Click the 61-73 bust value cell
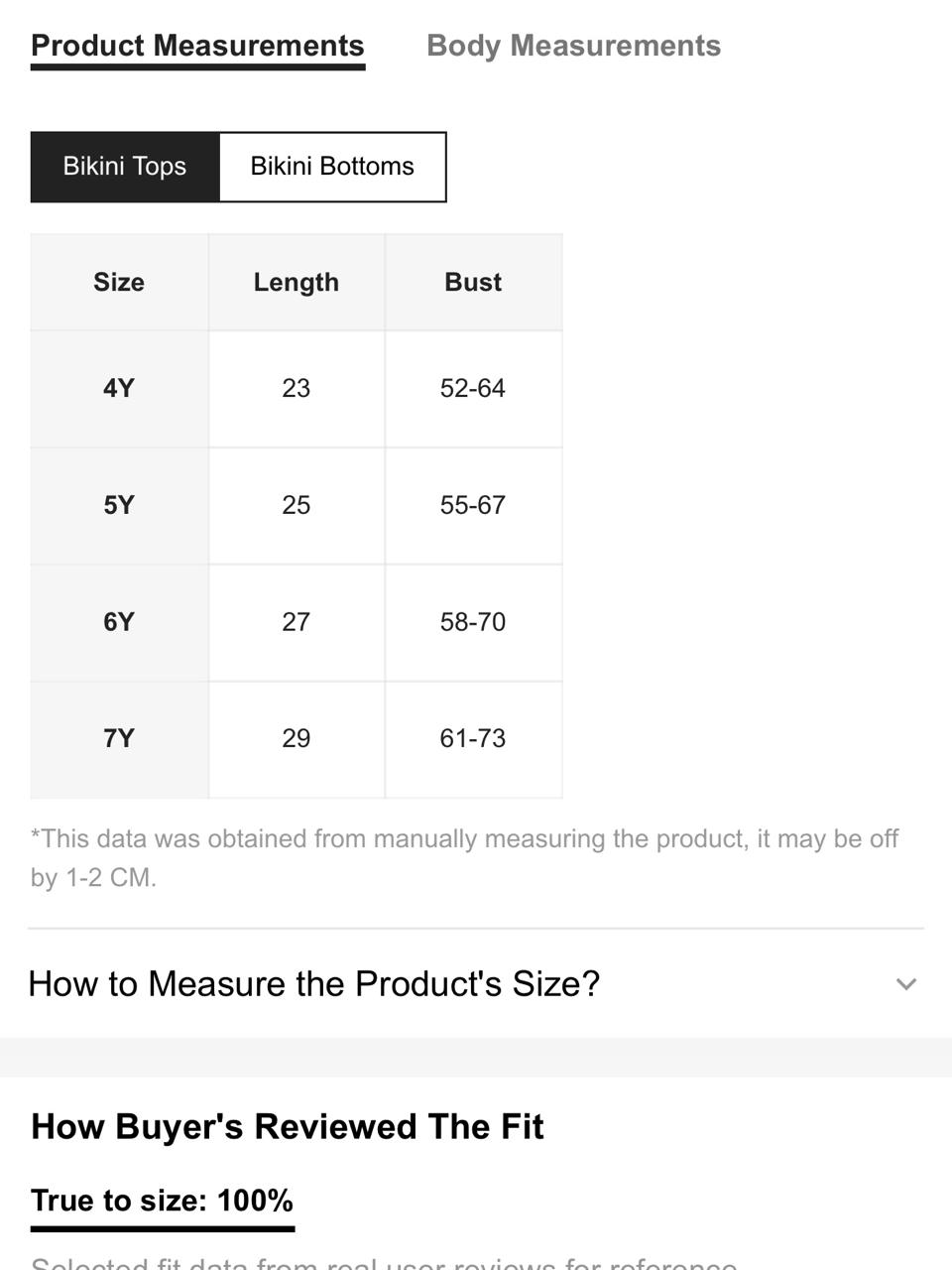The height and width of the screenshot is (1270, 952). (x=473, y=739)
